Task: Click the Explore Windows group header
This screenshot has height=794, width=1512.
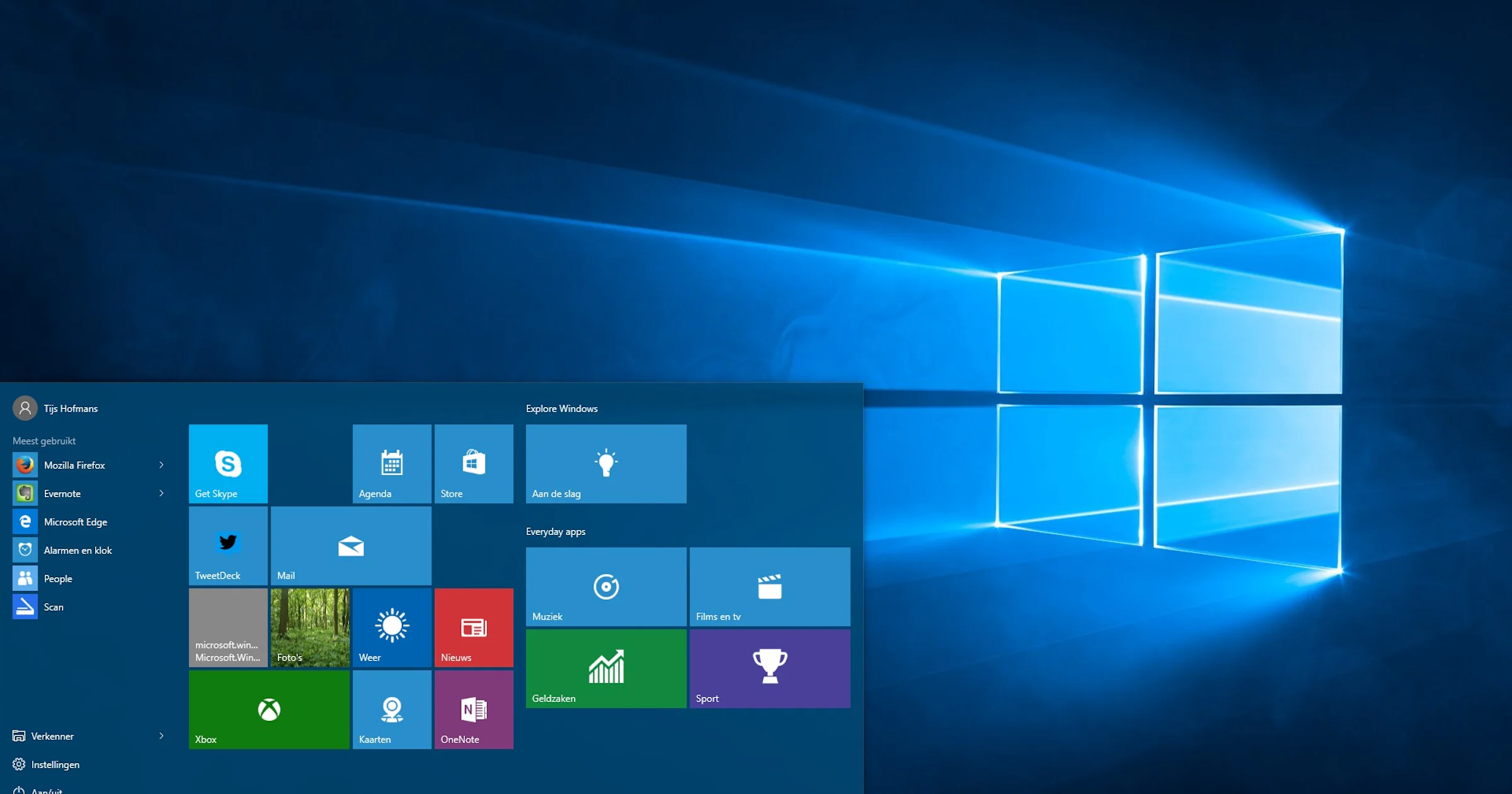Action: 562,408
